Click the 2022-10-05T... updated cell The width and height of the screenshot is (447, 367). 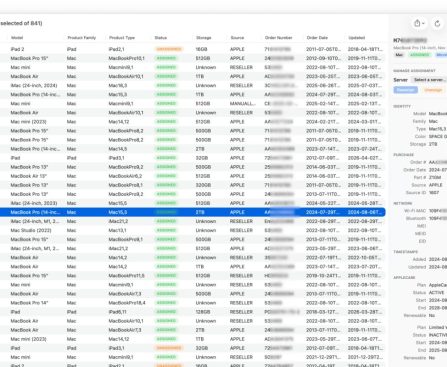(x=365, y=258)
